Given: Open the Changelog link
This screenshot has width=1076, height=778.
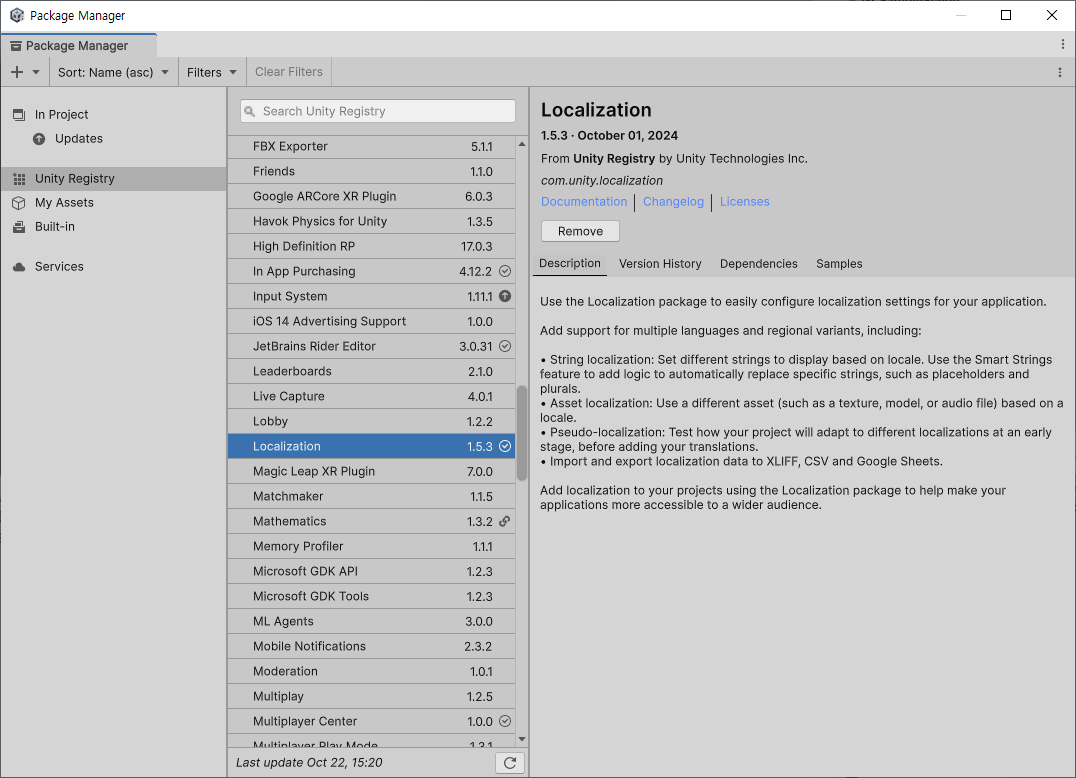Looking at the screenshot, I should 673,202.
